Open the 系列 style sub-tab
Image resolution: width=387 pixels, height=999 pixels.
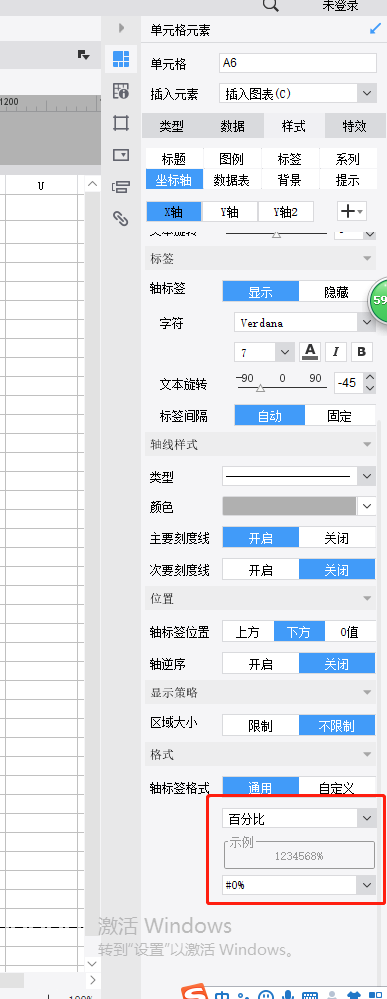(x=347, y=159)
